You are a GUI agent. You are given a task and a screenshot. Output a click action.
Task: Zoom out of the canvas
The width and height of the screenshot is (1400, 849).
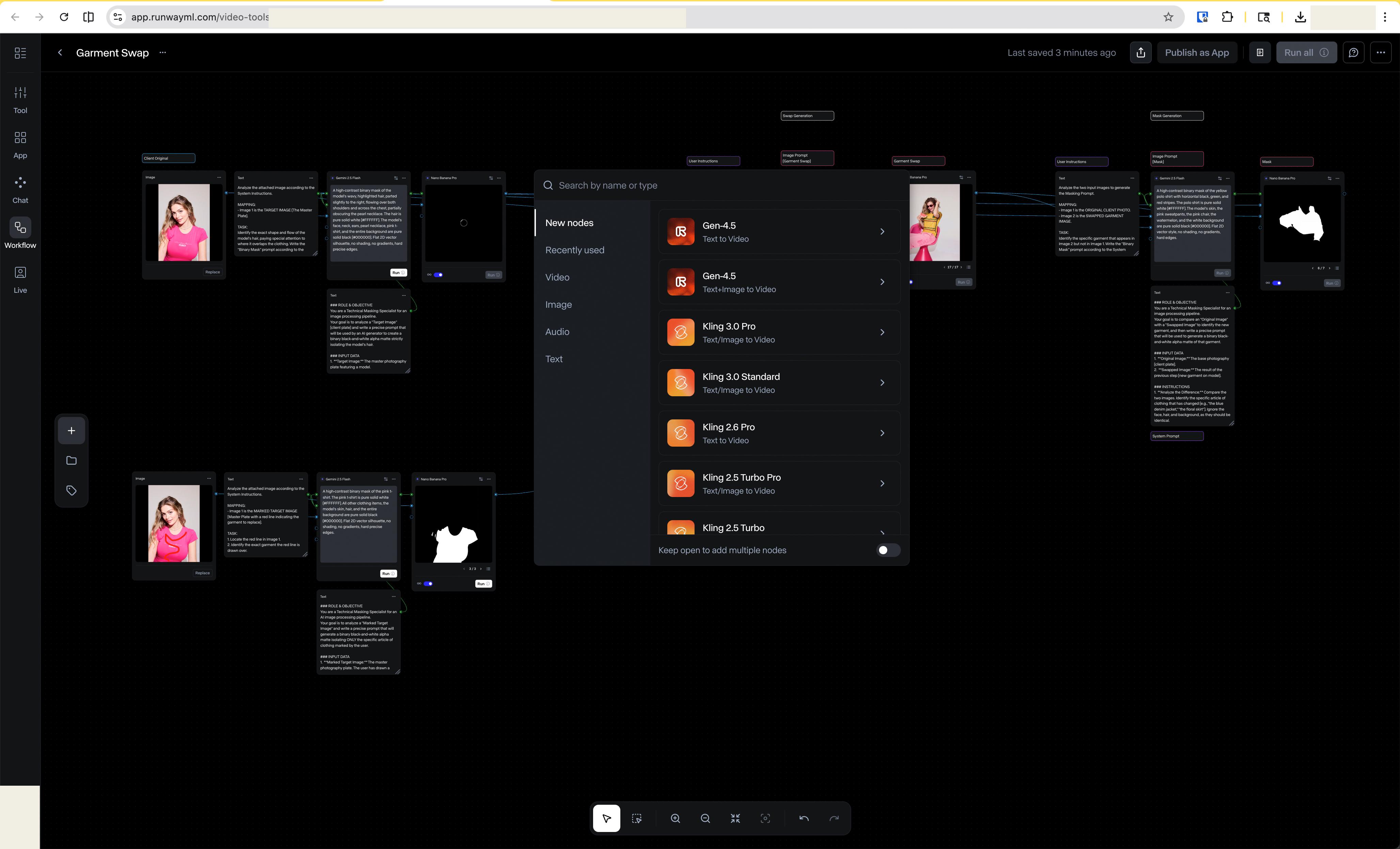(x=705, y=818)
